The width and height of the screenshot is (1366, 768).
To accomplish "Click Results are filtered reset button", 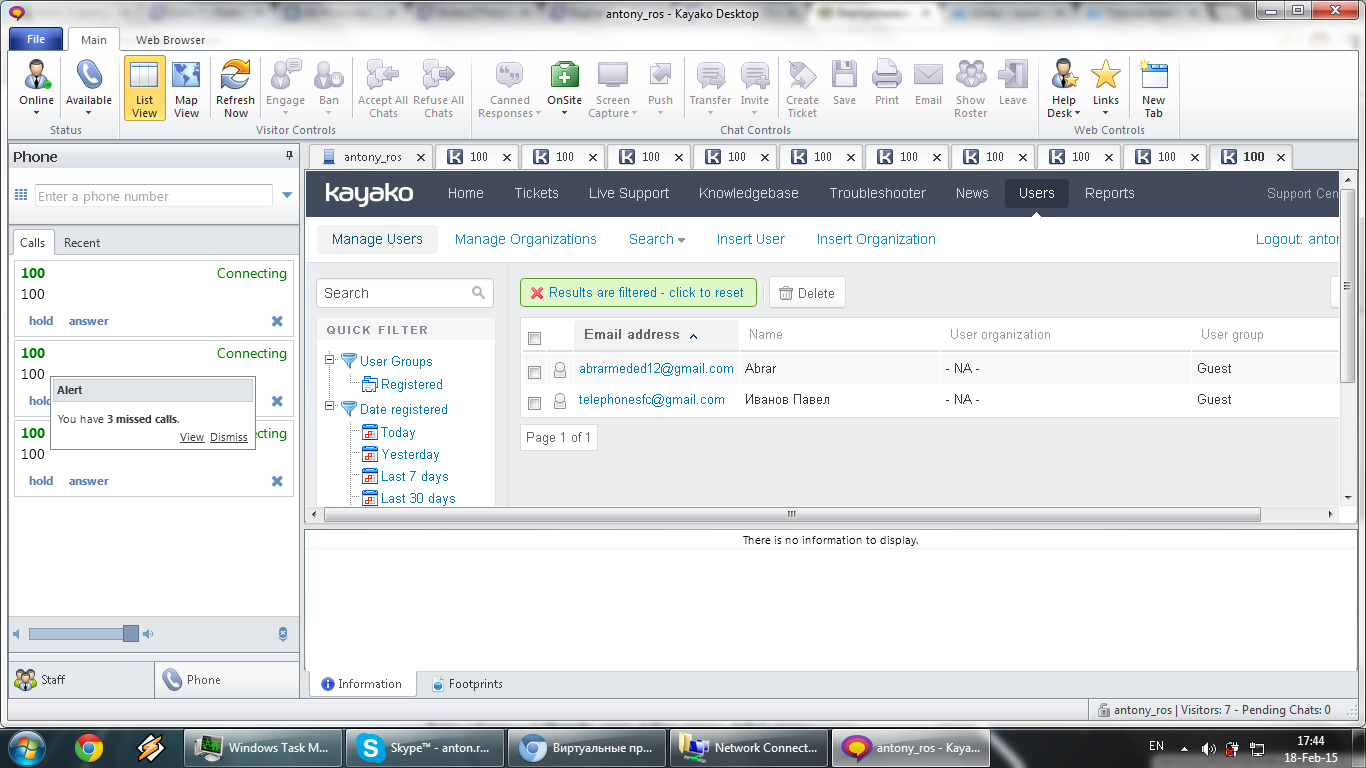I will click(638, 293).
